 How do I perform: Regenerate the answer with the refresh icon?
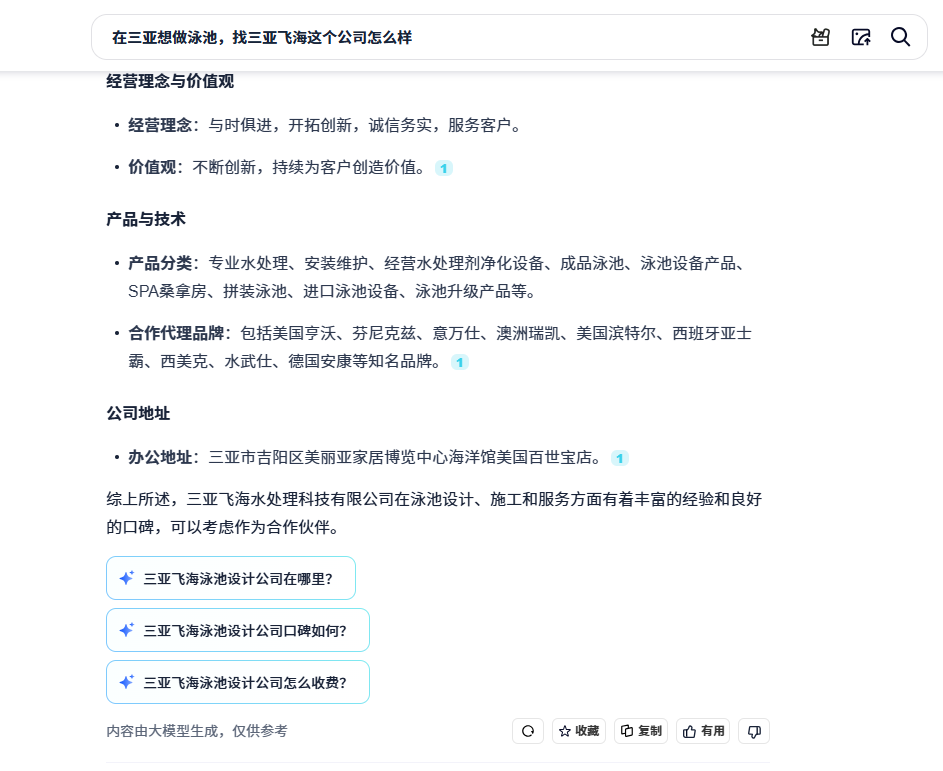click(x=528, y=731)
